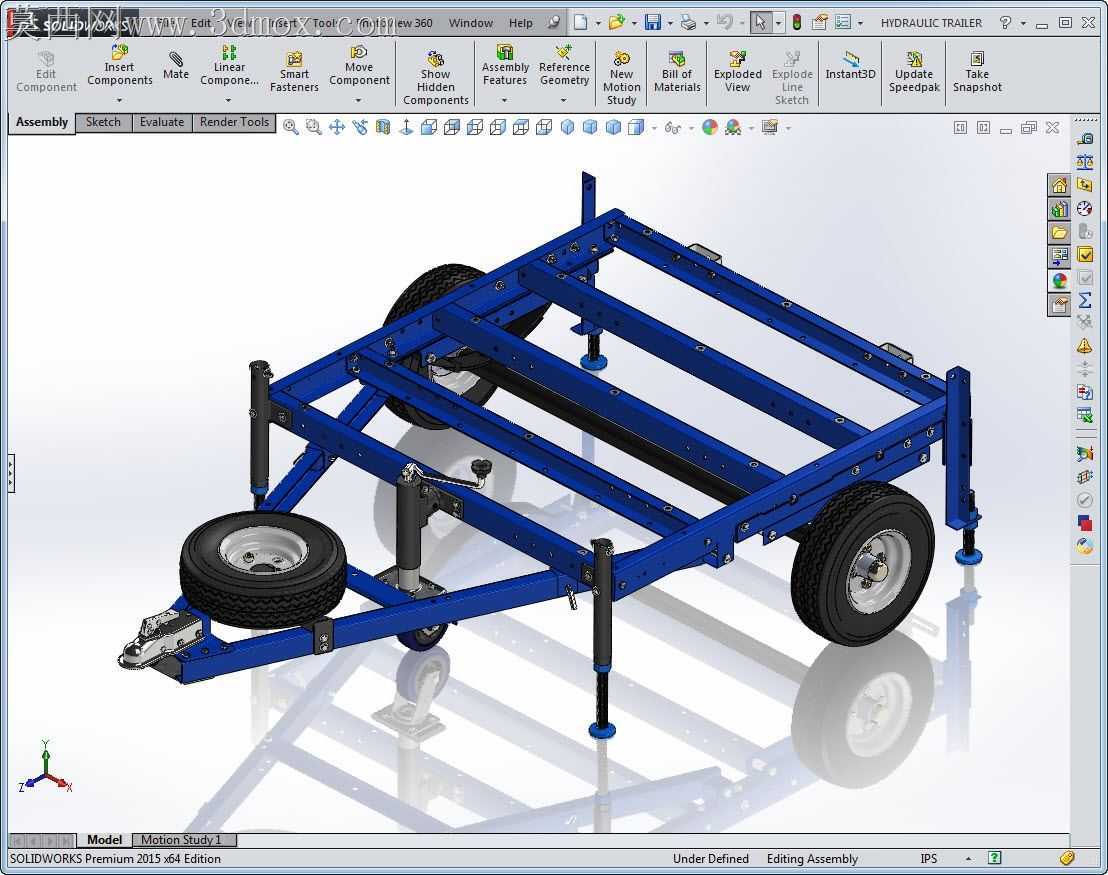Open Assembly Features
This screenshot has height=875, width=1108.
(x=505, y=65)
